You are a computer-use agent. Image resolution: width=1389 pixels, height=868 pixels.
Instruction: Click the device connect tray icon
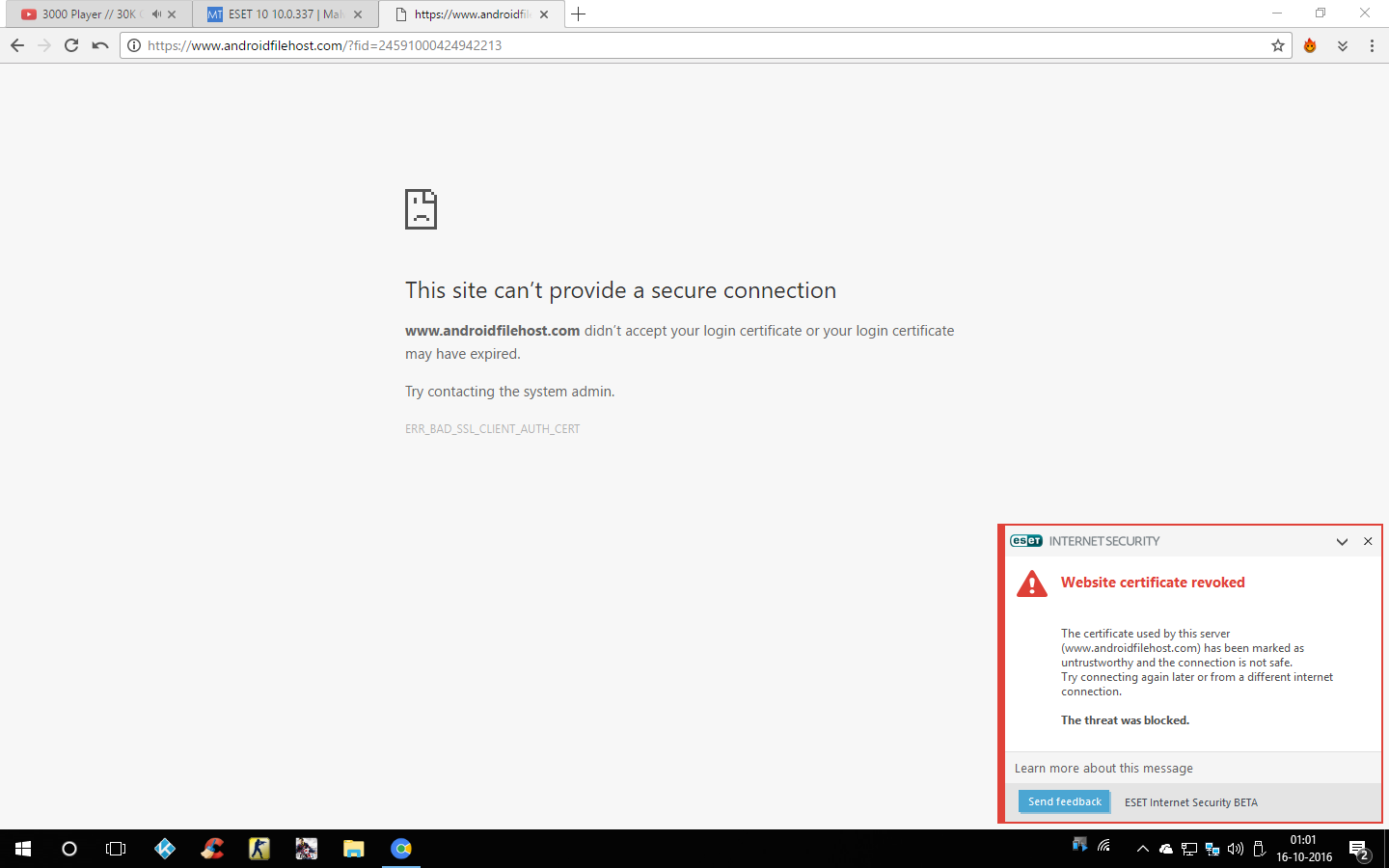1080,845
